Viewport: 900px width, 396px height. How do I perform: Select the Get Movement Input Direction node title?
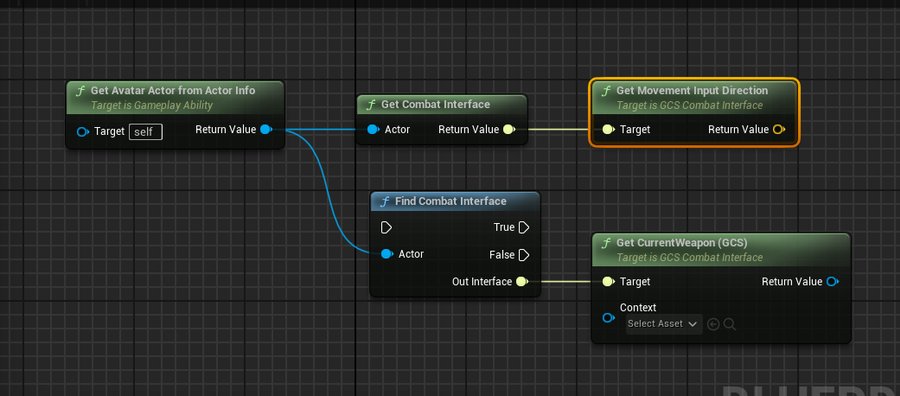tap(692, 91)
